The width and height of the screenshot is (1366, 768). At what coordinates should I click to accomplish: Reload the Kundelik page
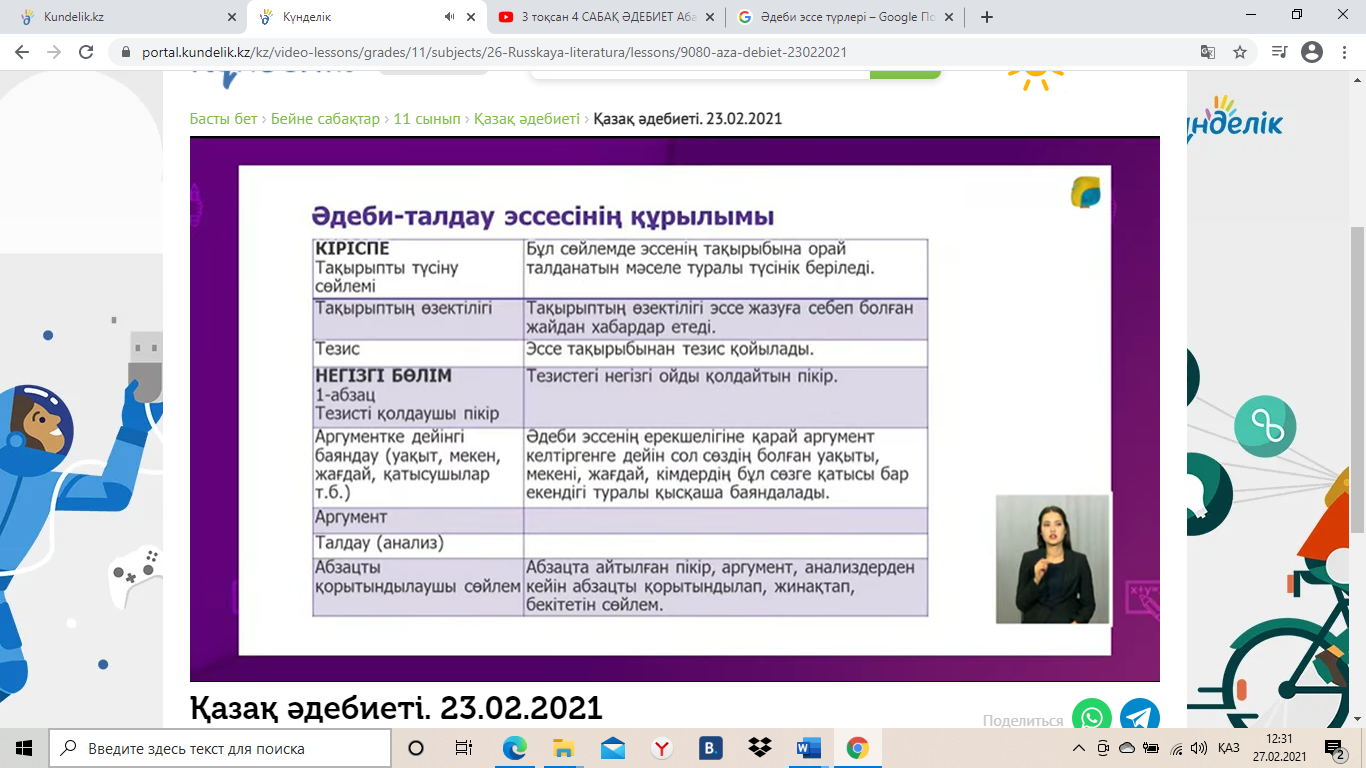86,52
